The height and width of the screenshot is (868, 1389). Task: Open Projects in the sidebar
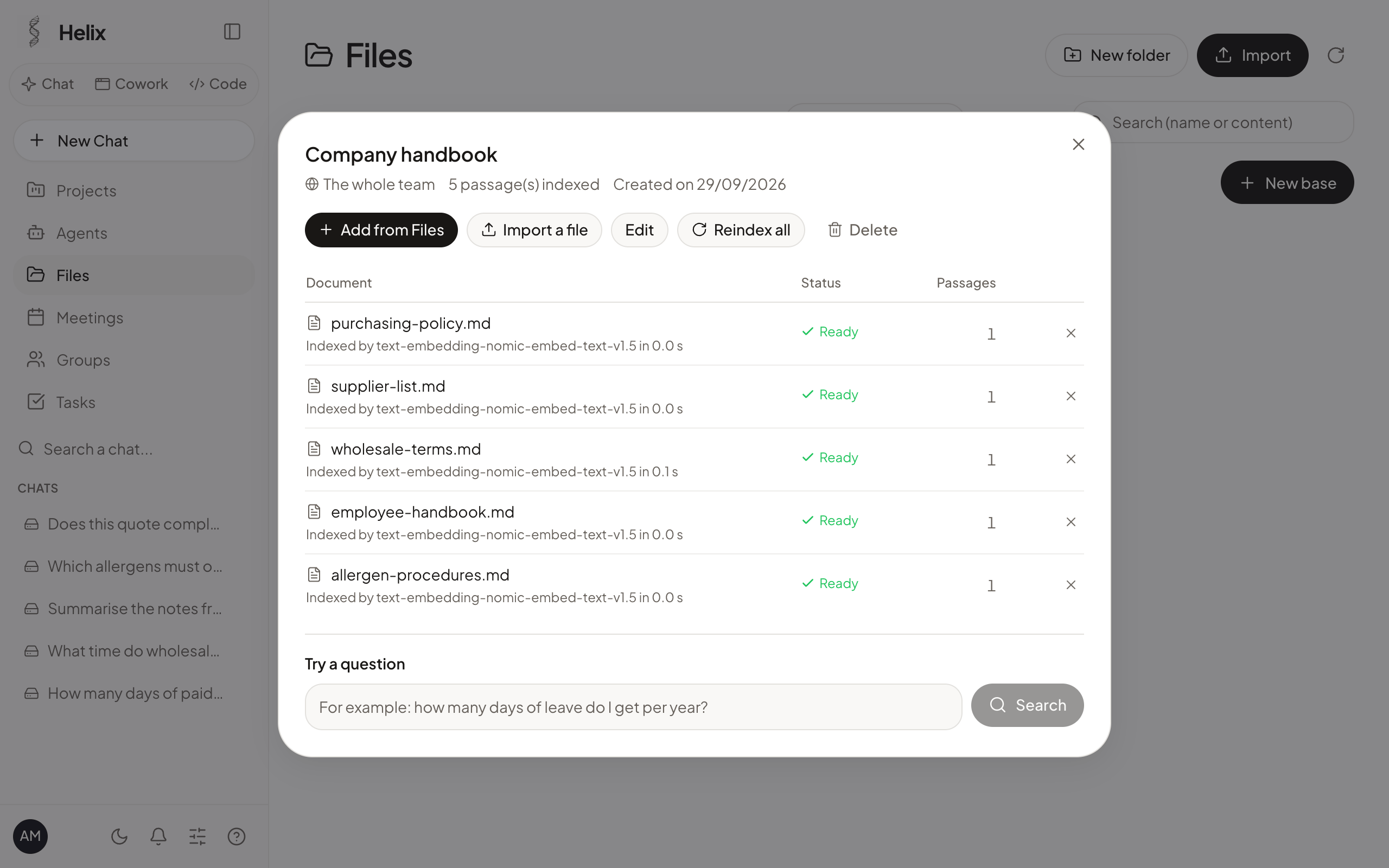(133, 190)
